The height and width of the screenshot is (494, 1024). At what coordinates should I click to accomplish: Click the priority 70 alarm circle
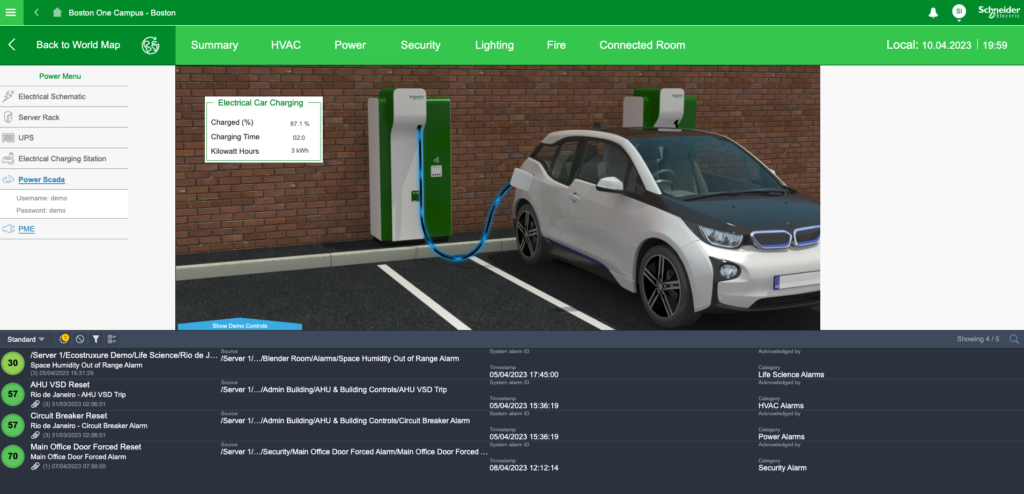[12, 457]
